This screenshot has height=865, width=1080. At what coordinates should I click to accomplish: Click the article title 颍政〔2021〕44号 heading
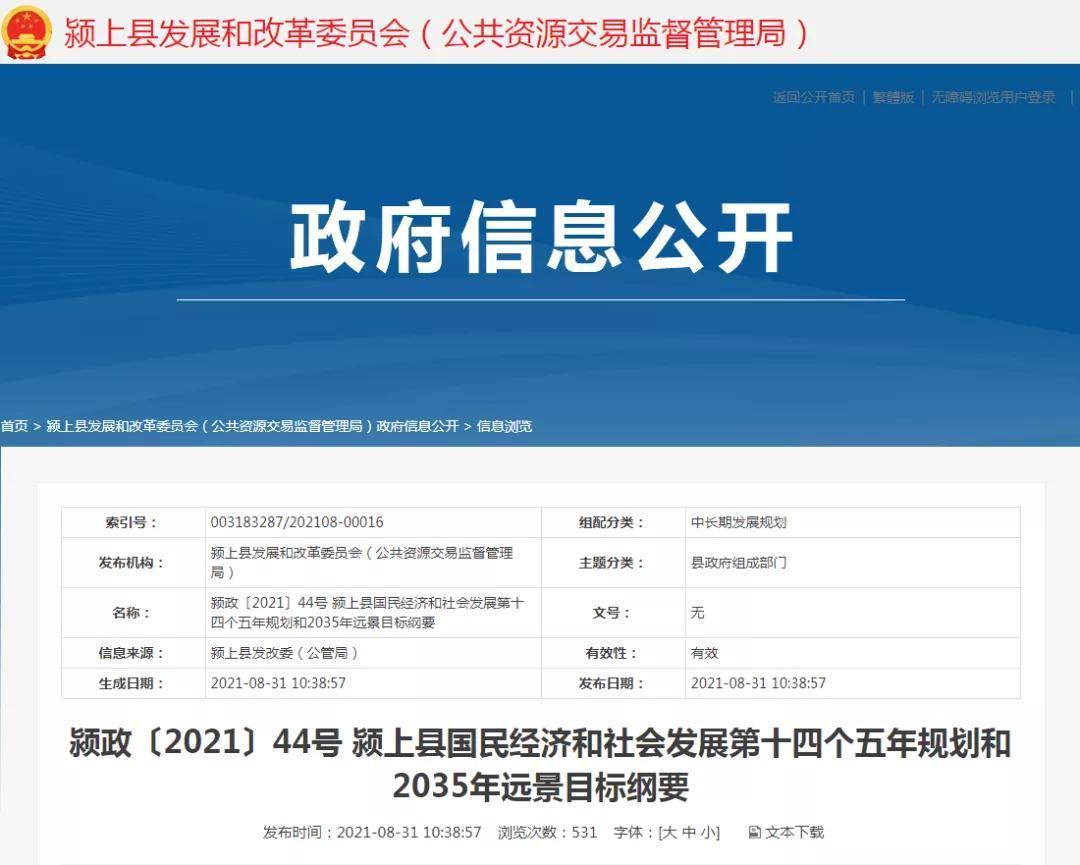click(x=540, y=764)
